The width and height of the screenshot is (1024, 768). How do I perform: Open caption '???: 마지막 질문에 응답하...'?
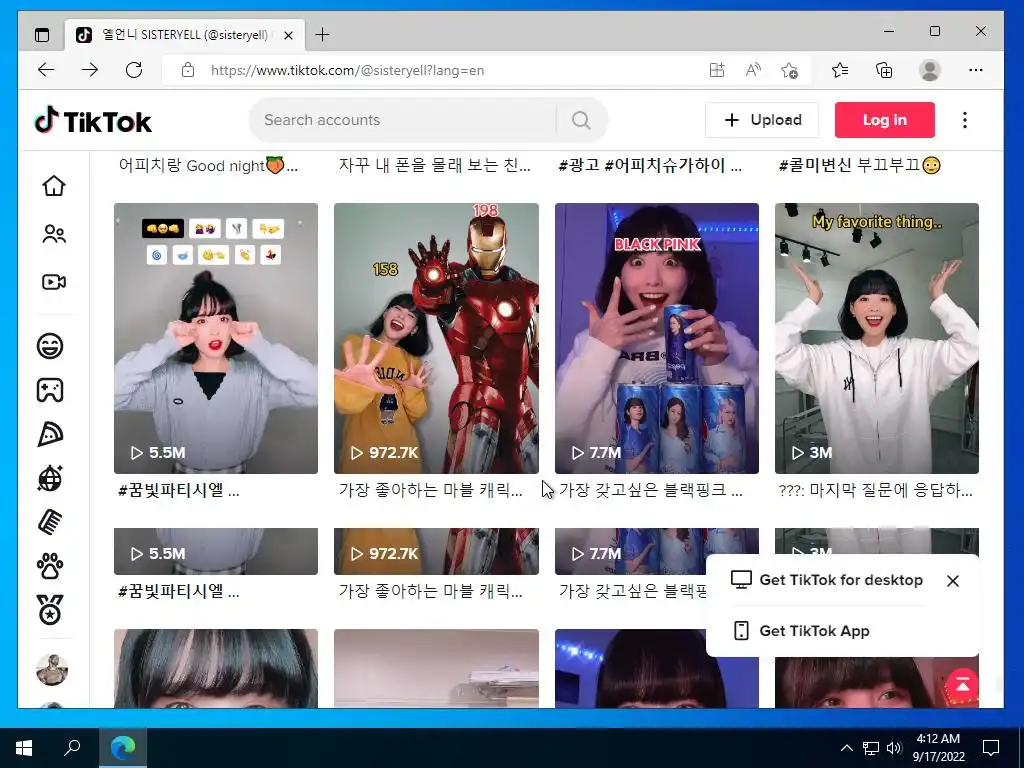click(875, 490)
